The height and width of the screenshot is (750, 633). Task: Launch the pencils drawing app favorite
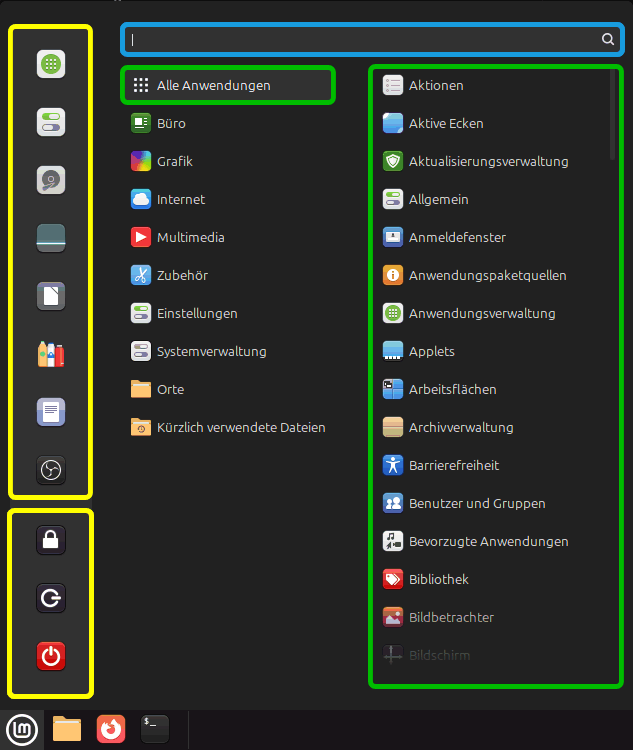(x=51, y=354)
